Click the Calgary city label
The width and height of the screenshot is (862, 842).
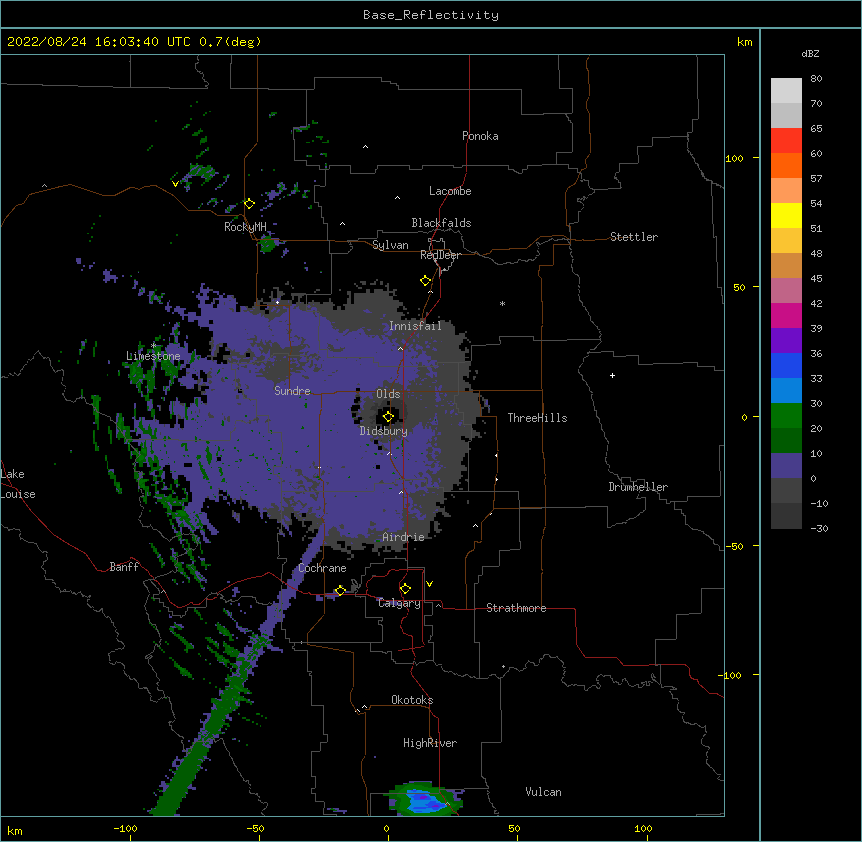point(399,603)
